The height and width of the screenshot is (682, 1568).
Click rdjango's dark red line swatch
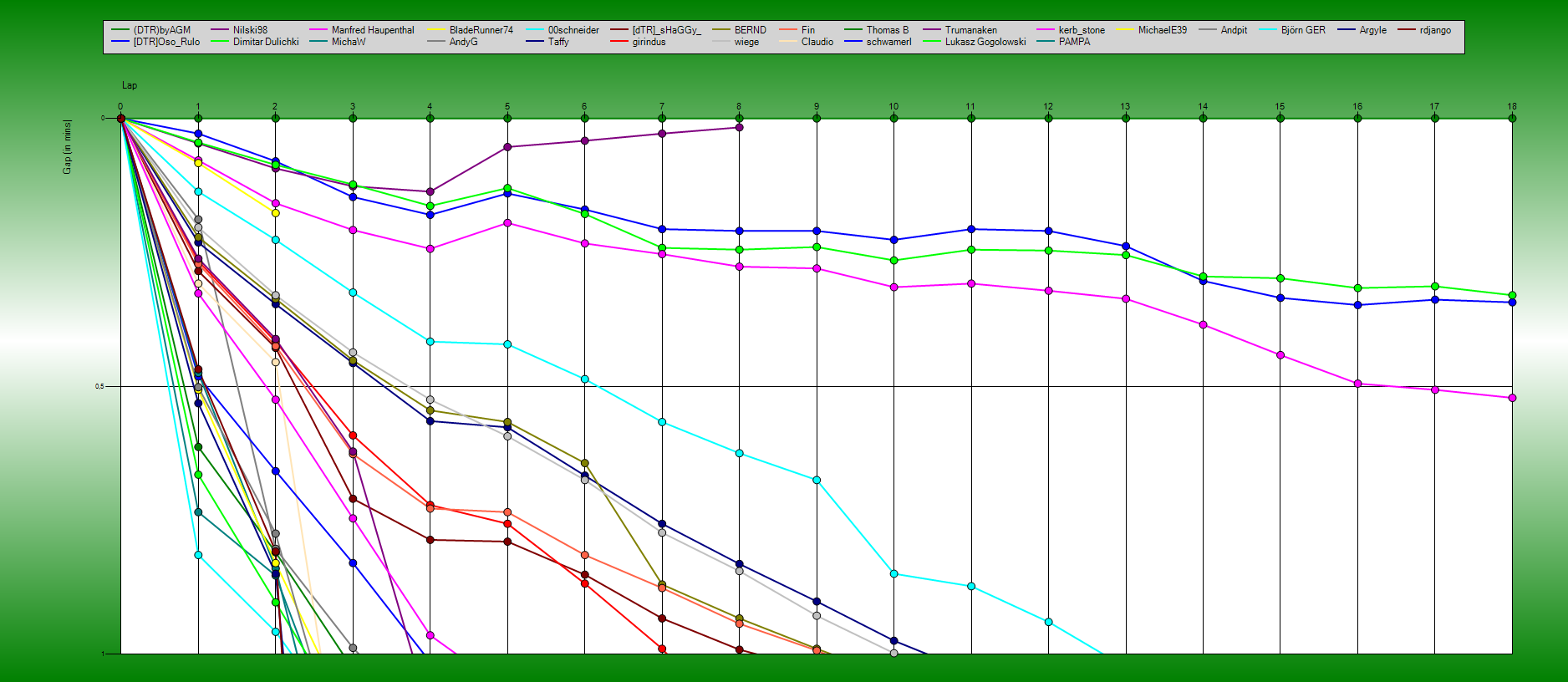pos(1406,30)
